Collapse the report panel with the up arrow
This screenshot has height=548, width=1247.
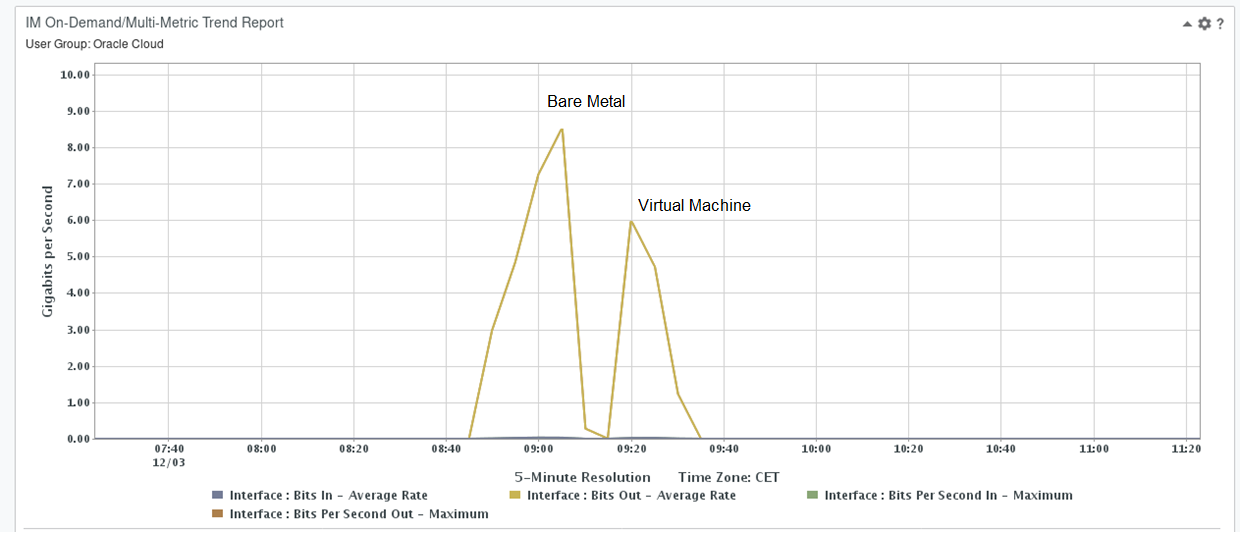click(x=1187, y=23)
